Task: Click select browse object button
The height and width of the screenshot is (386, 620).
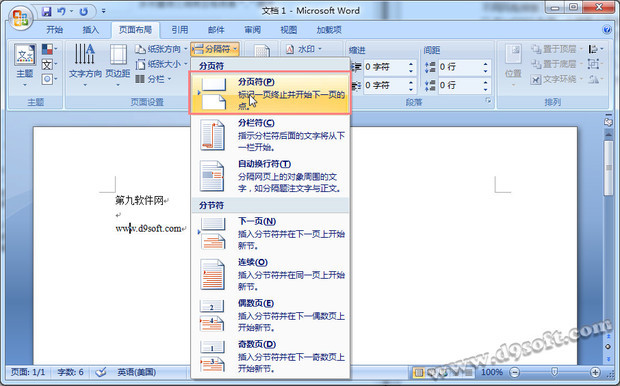Action: coord(609,347)
